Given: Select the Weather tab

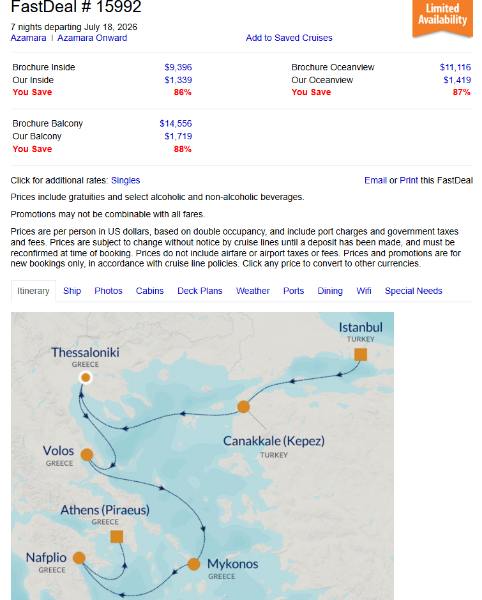Looking at the screenshot, I should click(x=253, y=291).
